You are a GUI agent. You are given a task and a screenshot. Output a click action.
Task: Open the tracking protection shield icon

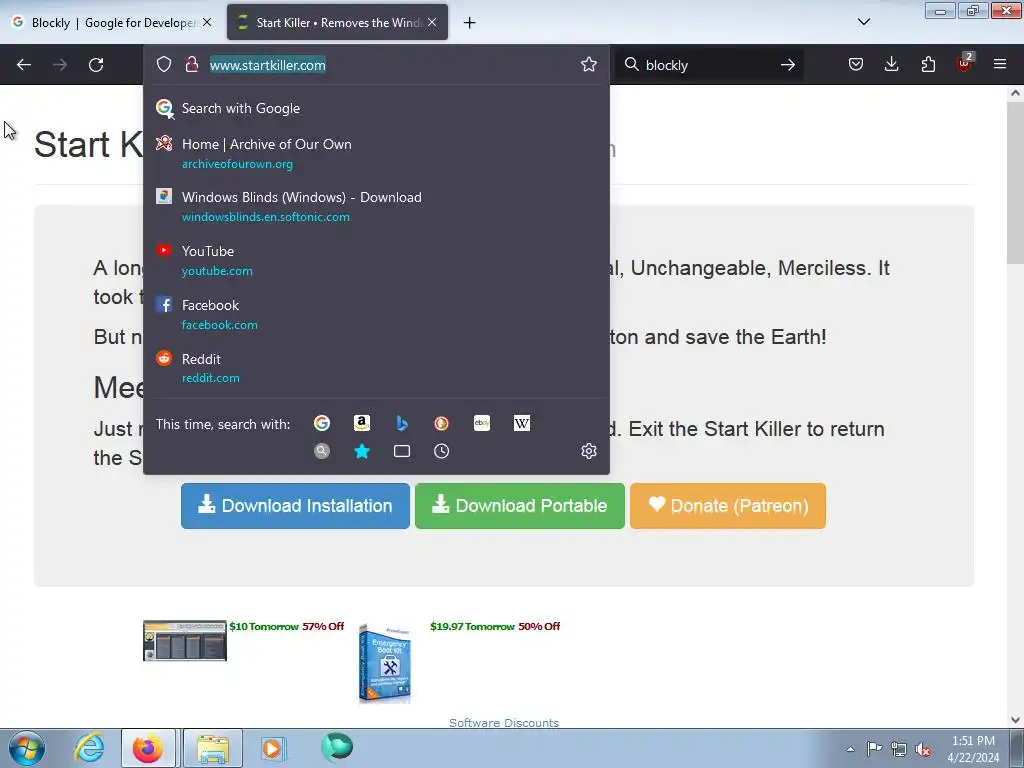coord(164,64)
